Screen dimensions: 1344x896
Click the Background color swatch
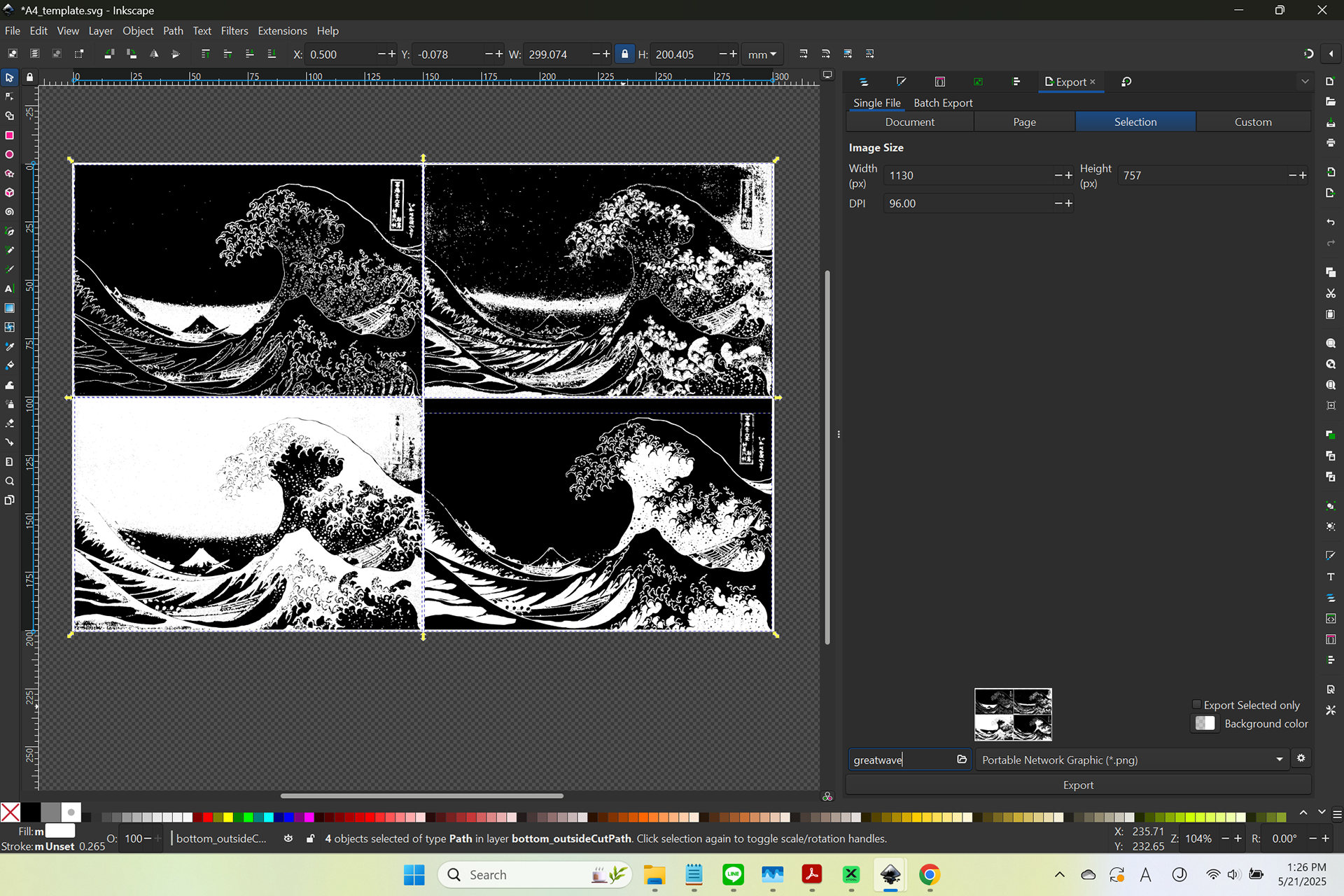click(x=1205, y=724)
